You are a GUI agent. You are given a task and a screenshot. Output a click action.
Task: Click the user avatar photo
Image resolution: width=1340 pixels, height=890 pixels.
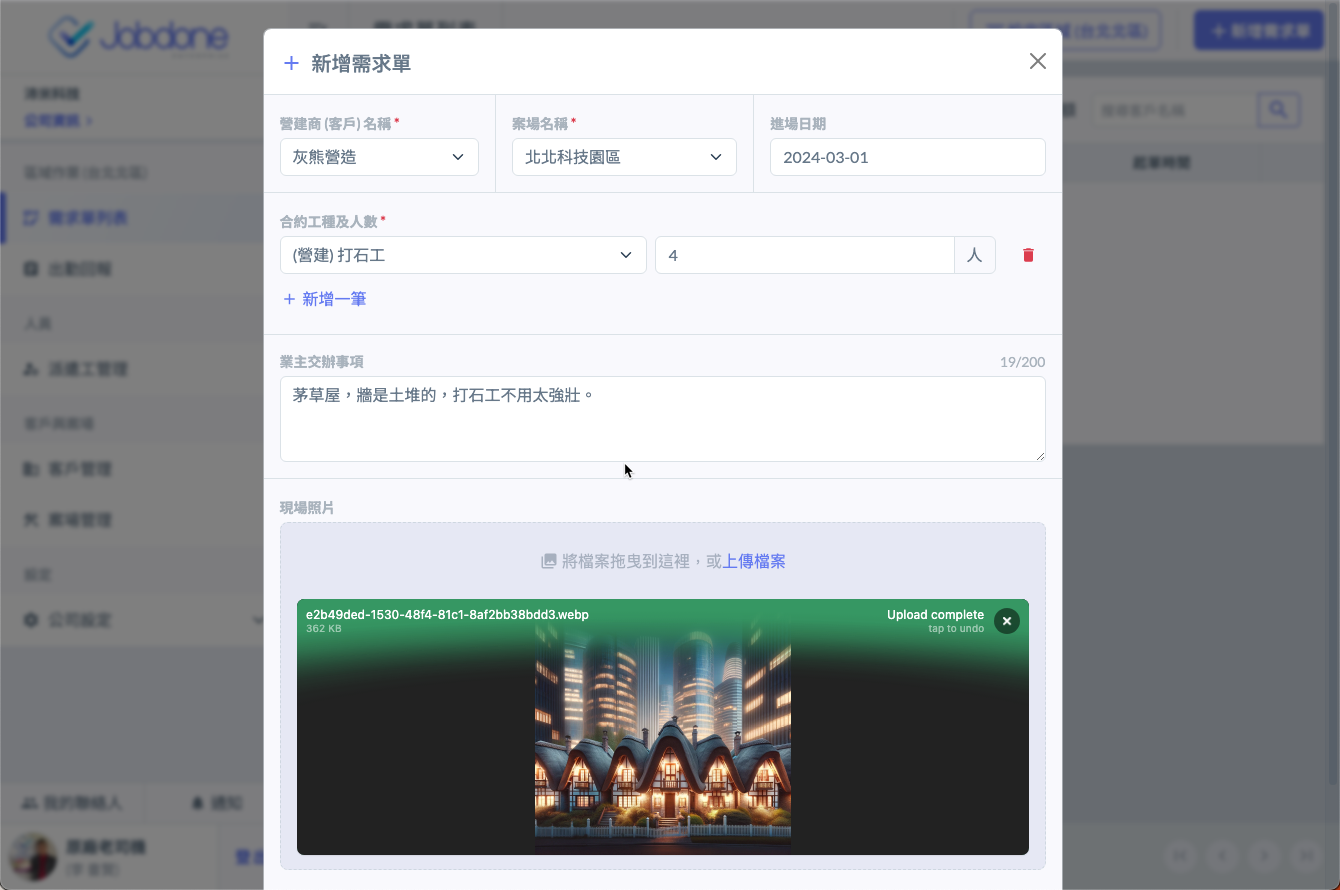[33, 857]
